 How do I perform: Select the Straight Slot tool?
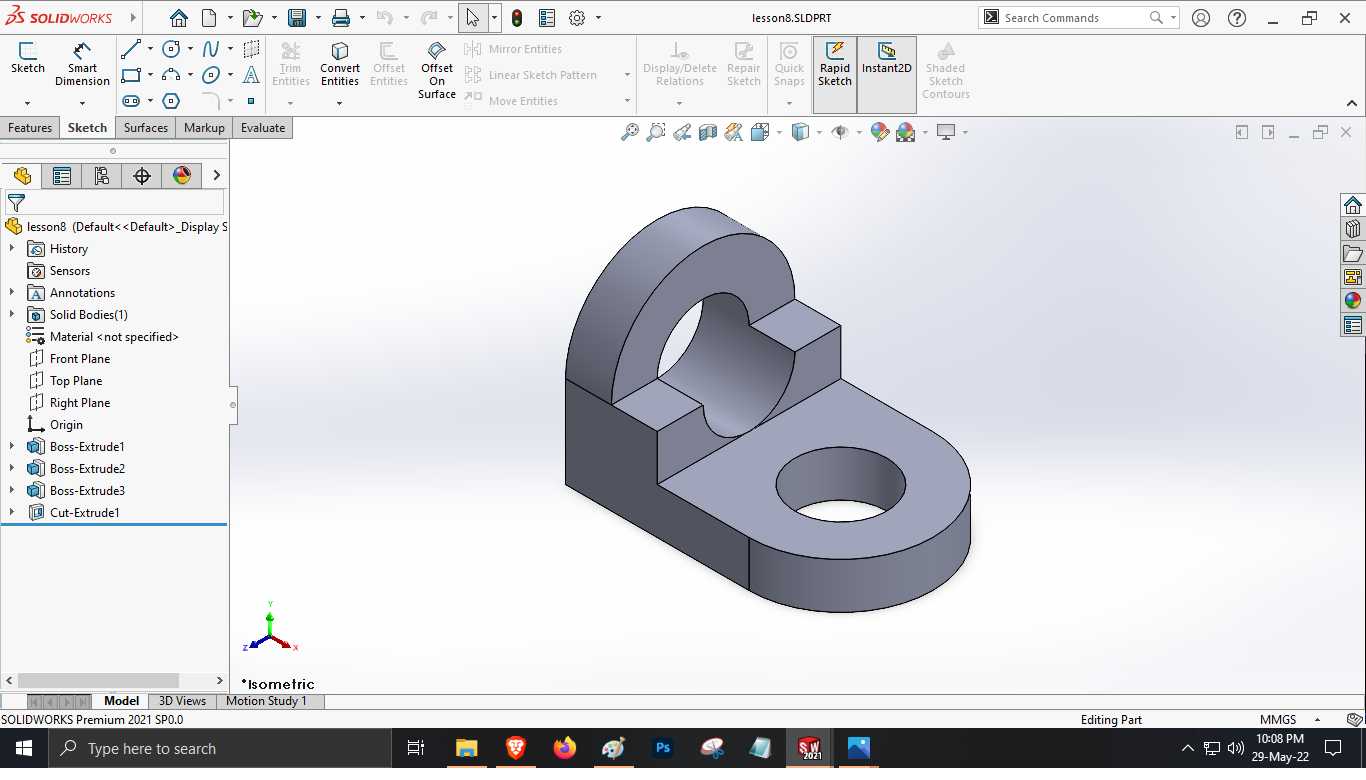pyautogui.click(x=130, y=101)
